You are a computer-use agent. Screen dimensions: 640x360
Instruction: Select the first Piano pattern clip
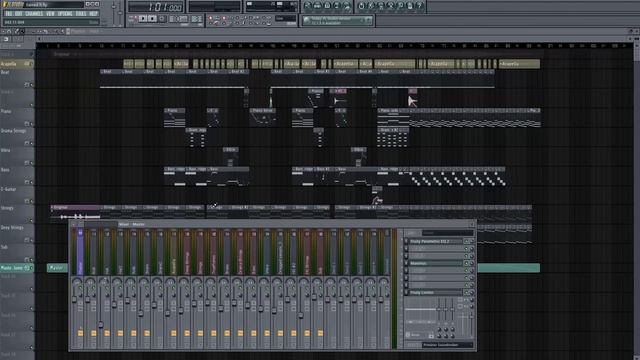(175, 118)
